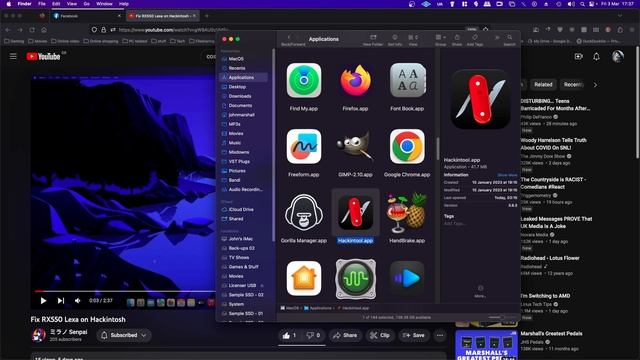Open iCloud Drive in Finder sidebar
640x360 pixels.
point(241,209)
